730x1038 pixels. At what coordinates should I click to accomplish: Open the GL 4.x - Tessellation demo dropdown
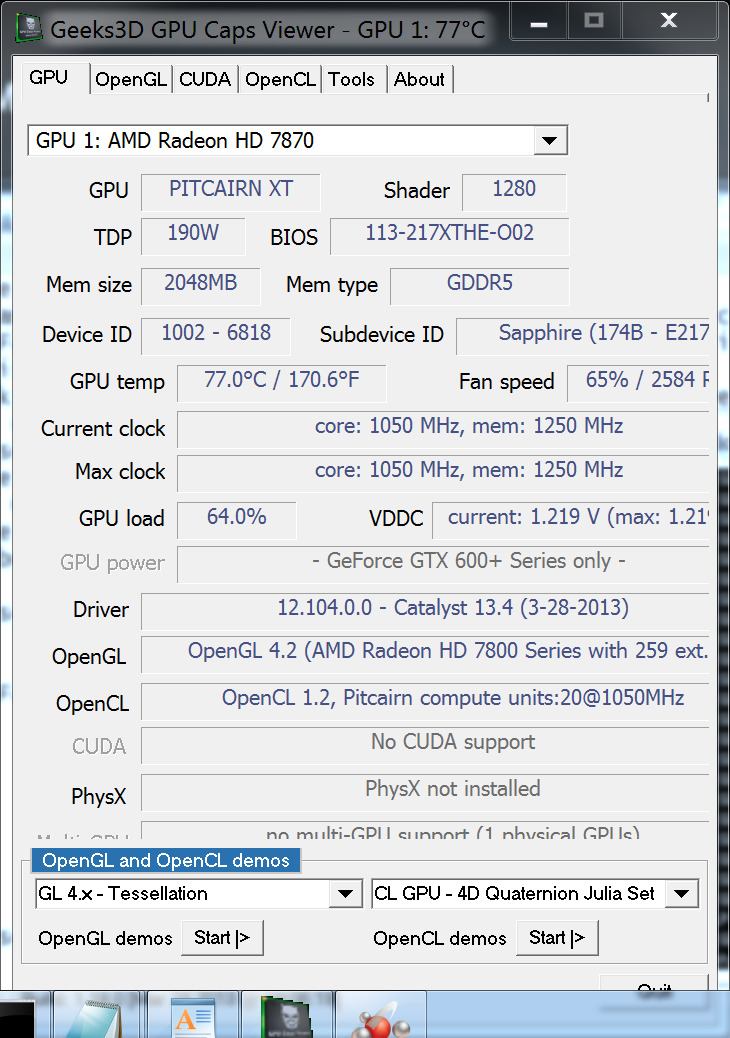click(x=345, y=894)
